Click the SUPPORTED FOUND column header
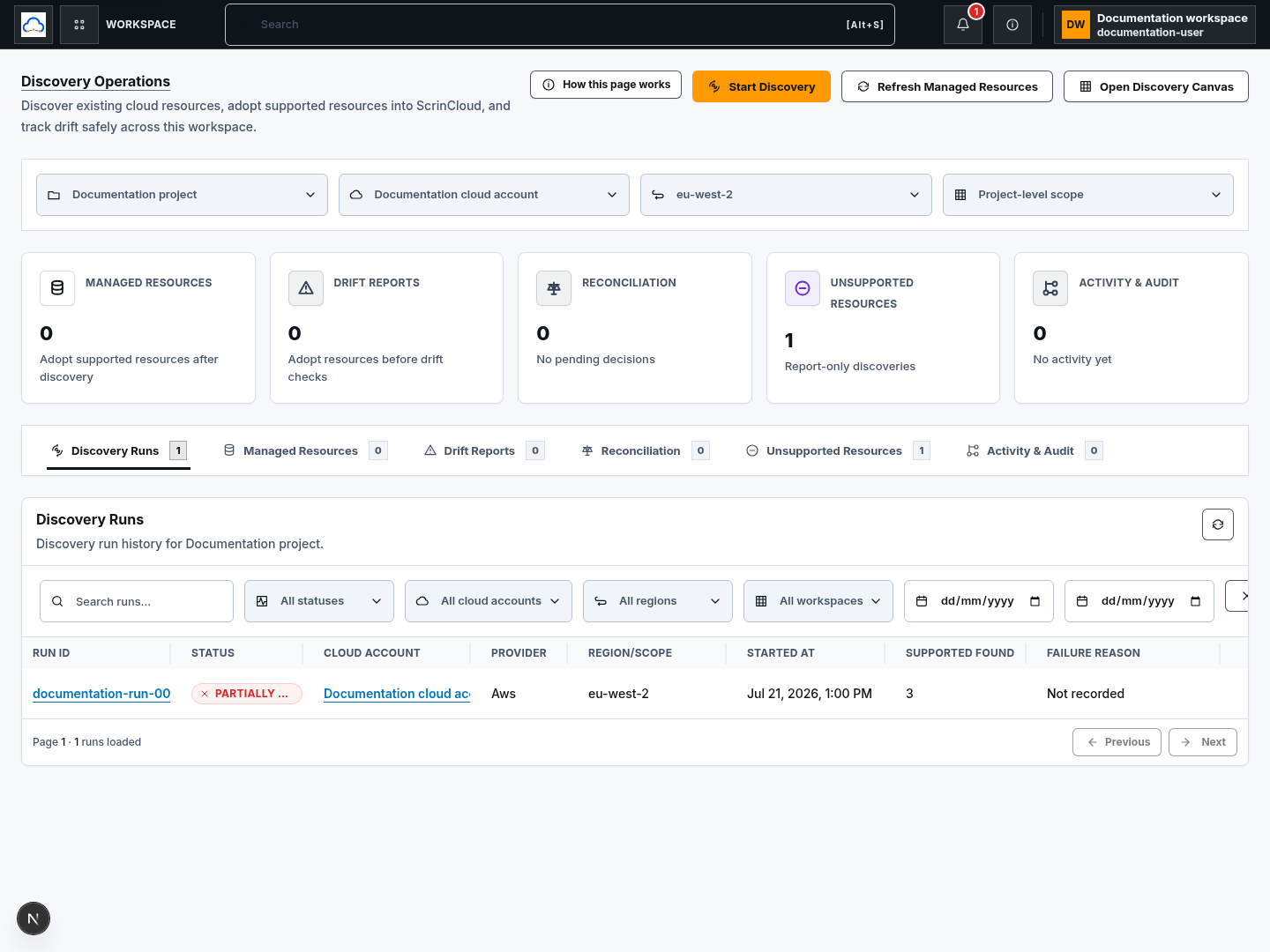 pyautogui.click(x=960, y=653)
